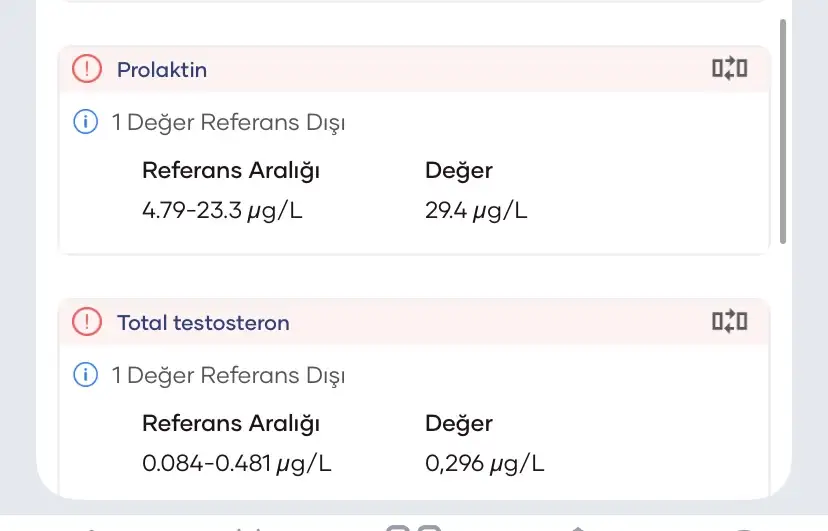
Task: Click Prolaktin's "Değer" column label
Action: click(459, 170)
